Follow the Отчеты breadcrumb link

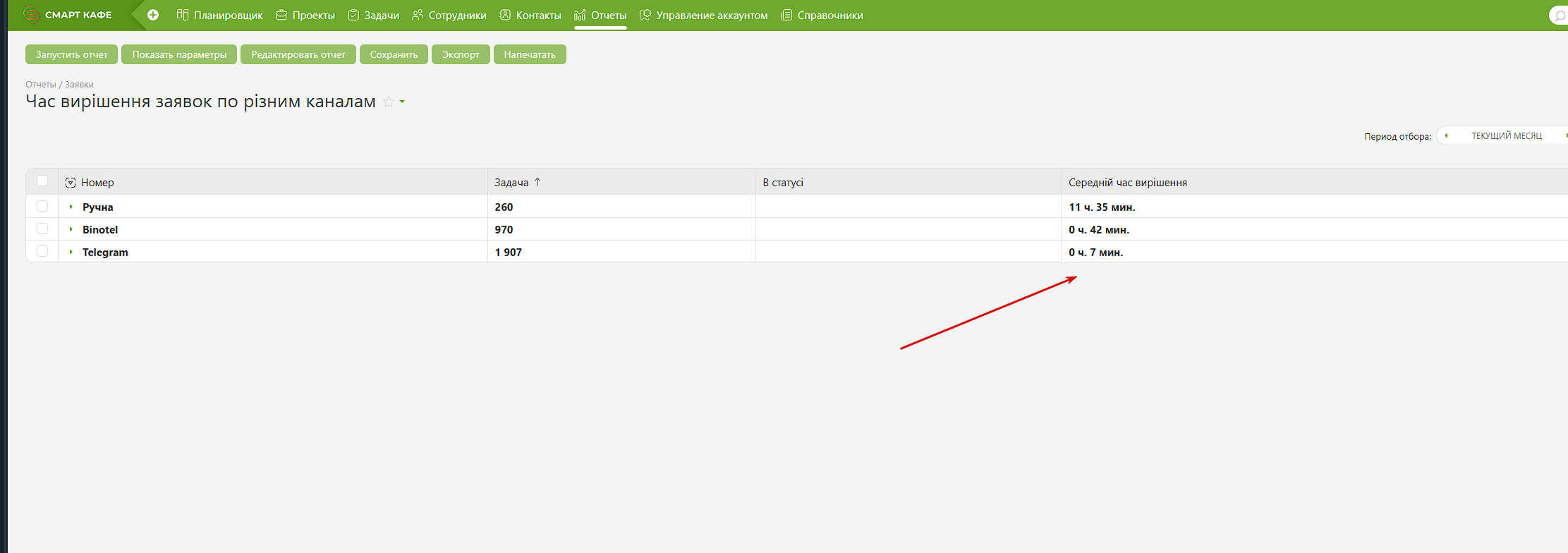pos(41,84)
